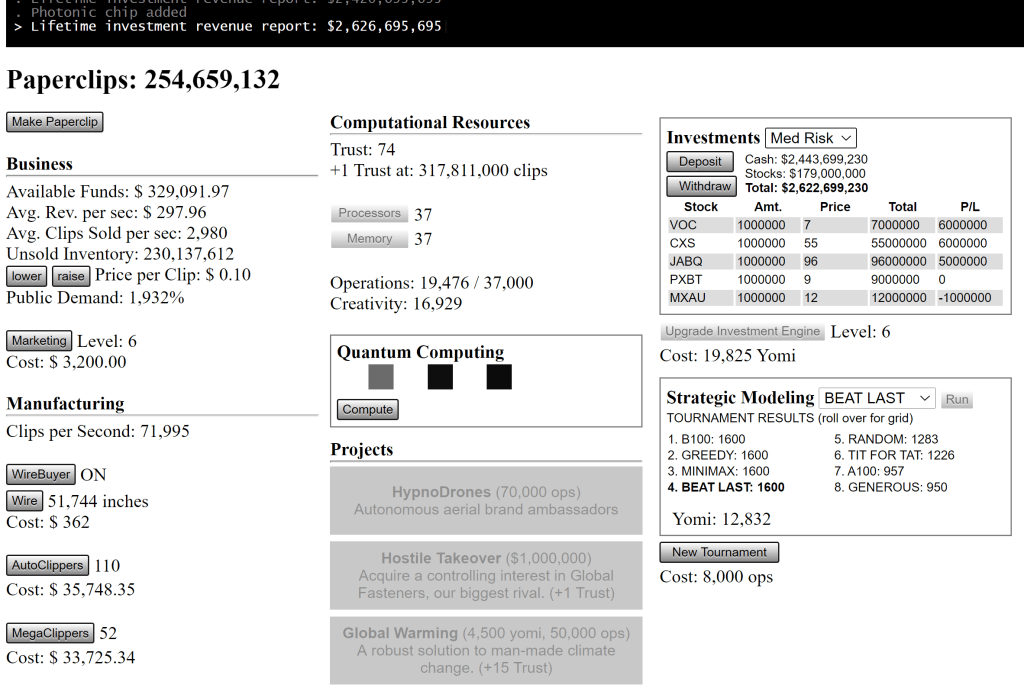Choose the Hostile Takeover project
Viewport: 1024px width, 691px height.
tap(486, 575)
